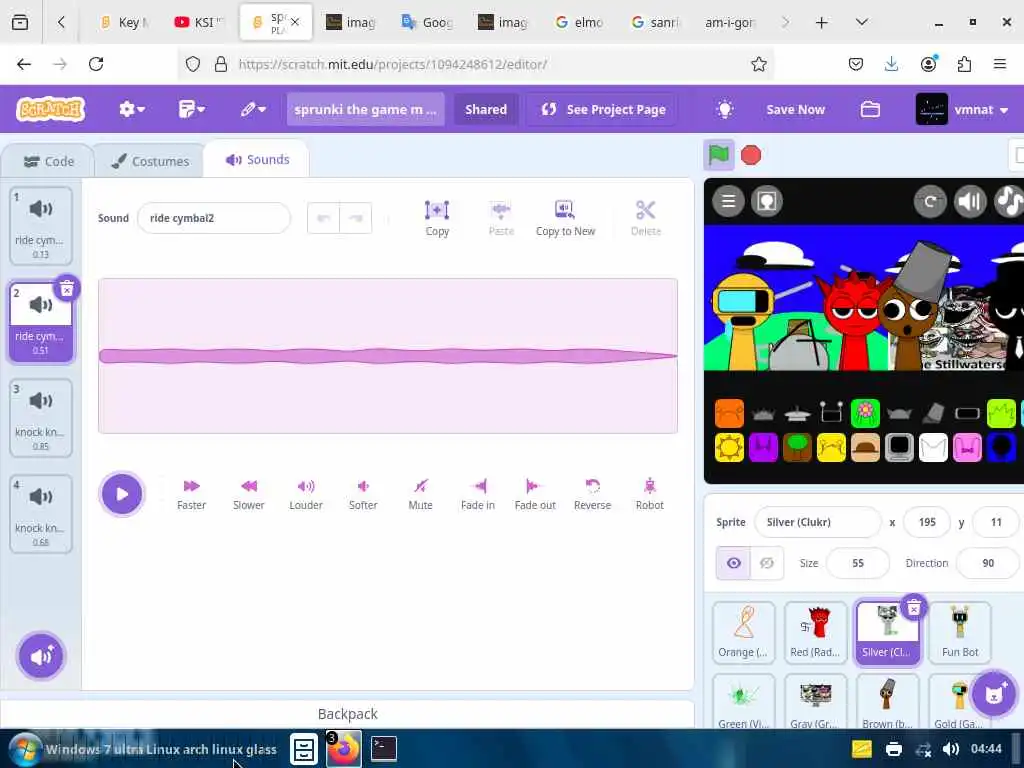Click the Delete scissors tool
1024x768 pixels.
(646, 218)
